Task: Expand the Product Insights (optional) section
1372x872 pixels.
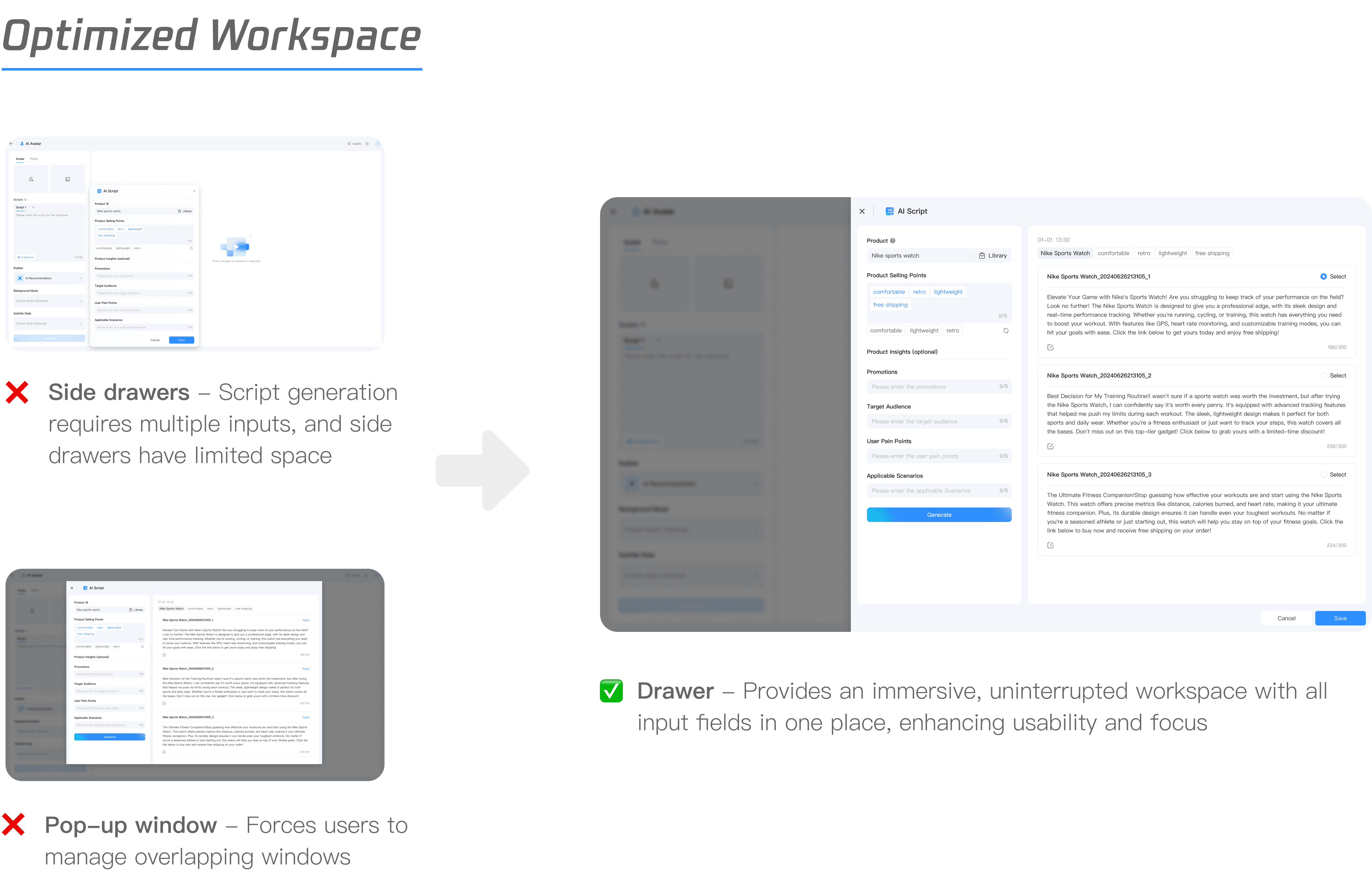Action: click(x=902, y=352)
